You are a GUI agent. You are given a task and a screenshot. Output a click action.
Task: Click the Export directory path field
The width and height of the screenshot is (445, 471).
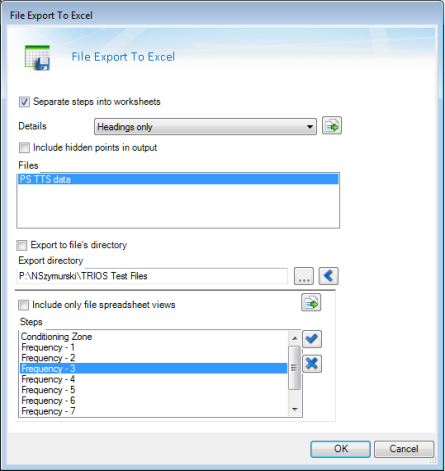click(x=152, y=276)
